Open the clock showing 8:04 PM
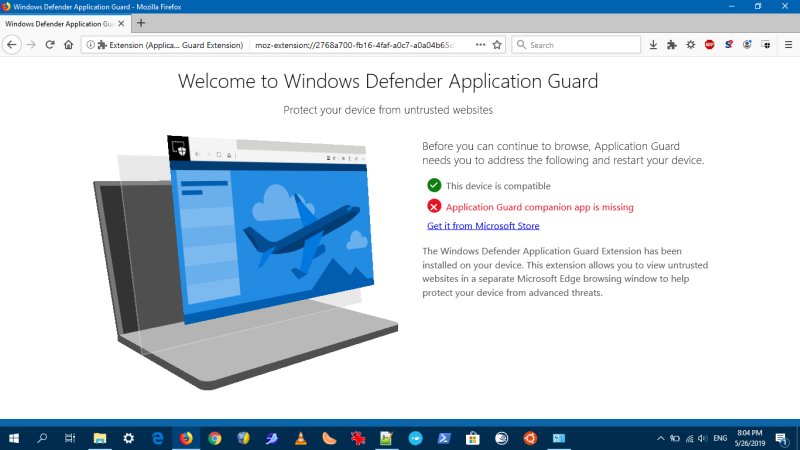Image resolution: width=800 pixels, height=450 pixels. pyautogui.click(x=749, y=438)
